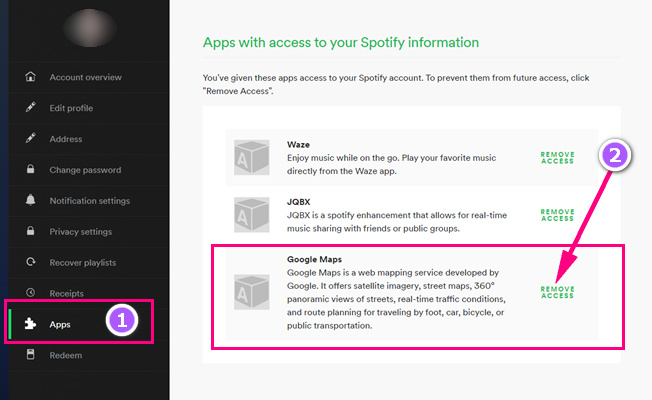The height and width of the screenshot is (400, 652).
Task: Click the Waze app thumbnail
Action: pyautogui.click(x=247, y=158)
